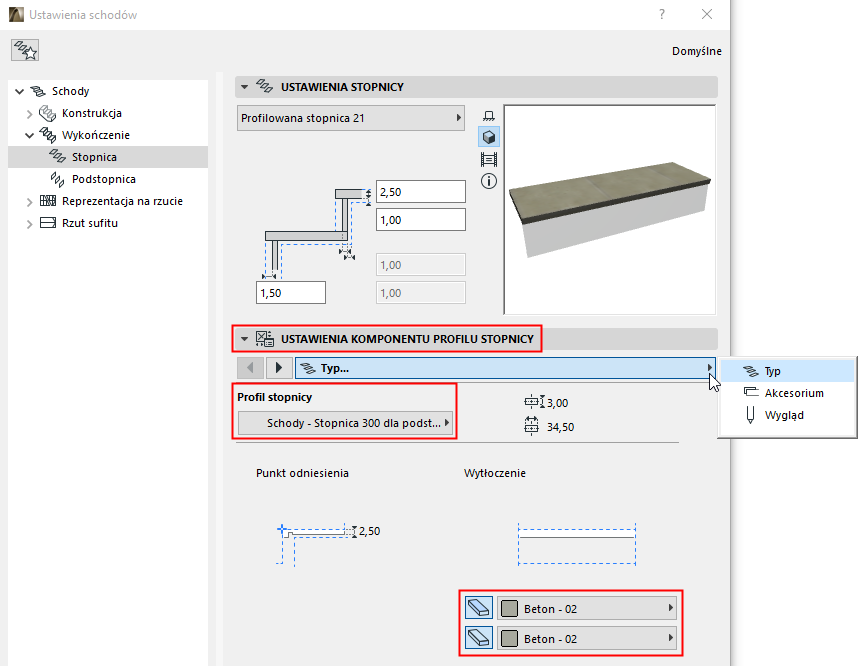Select the Stopnica tree item

pyautogui.click(x=108, y=157)
